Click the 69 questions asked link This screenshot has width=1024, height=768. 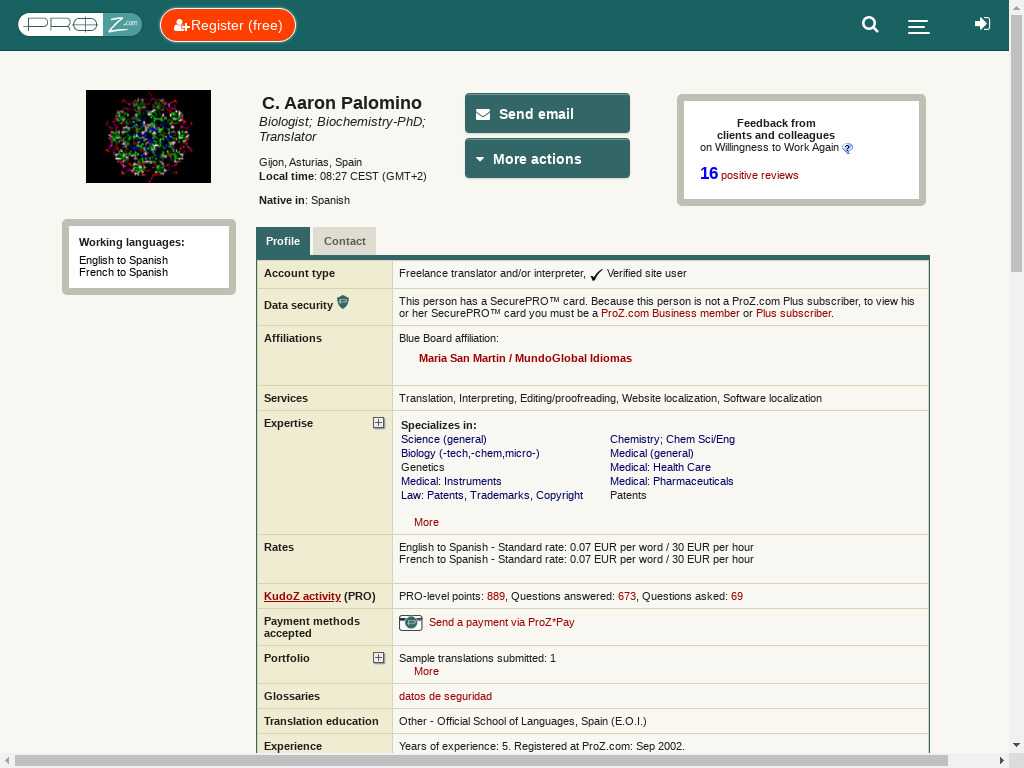tap(737, 596)
